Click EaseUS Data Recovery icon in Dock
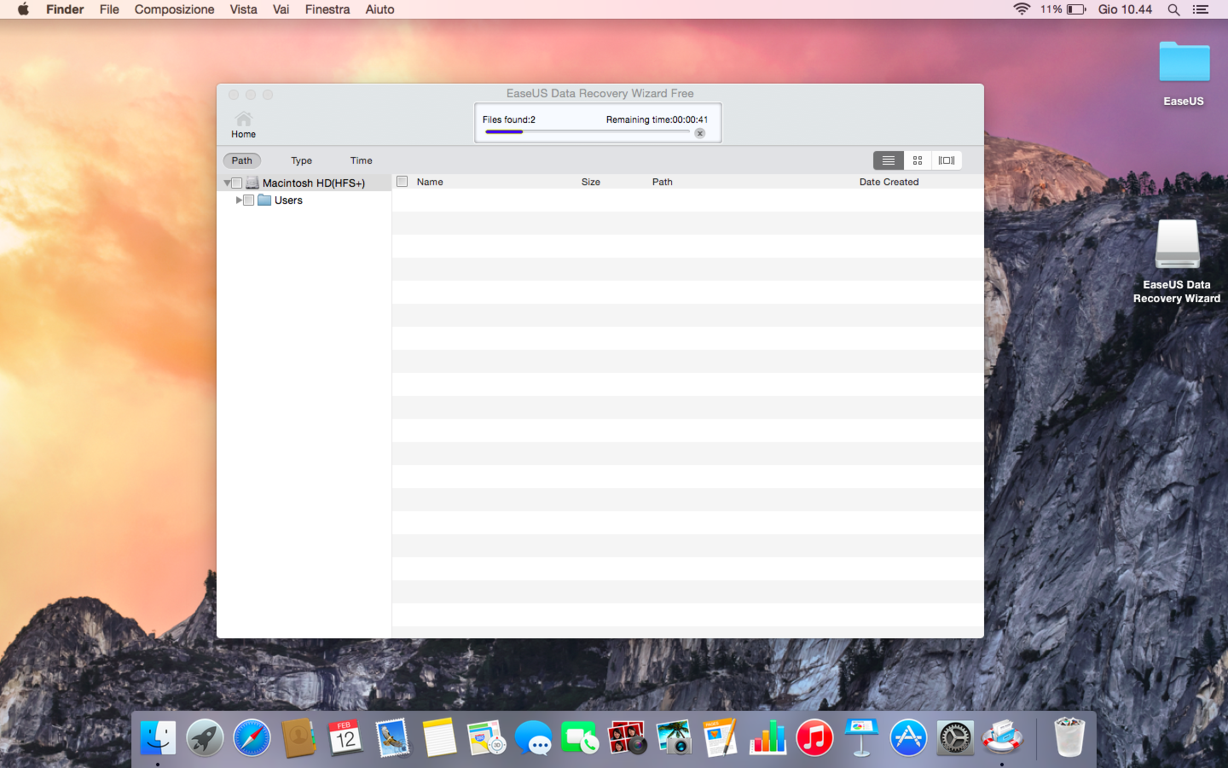Viewport: 1228px width, 768px height. pyautogui.click(x=1002, y=738)
